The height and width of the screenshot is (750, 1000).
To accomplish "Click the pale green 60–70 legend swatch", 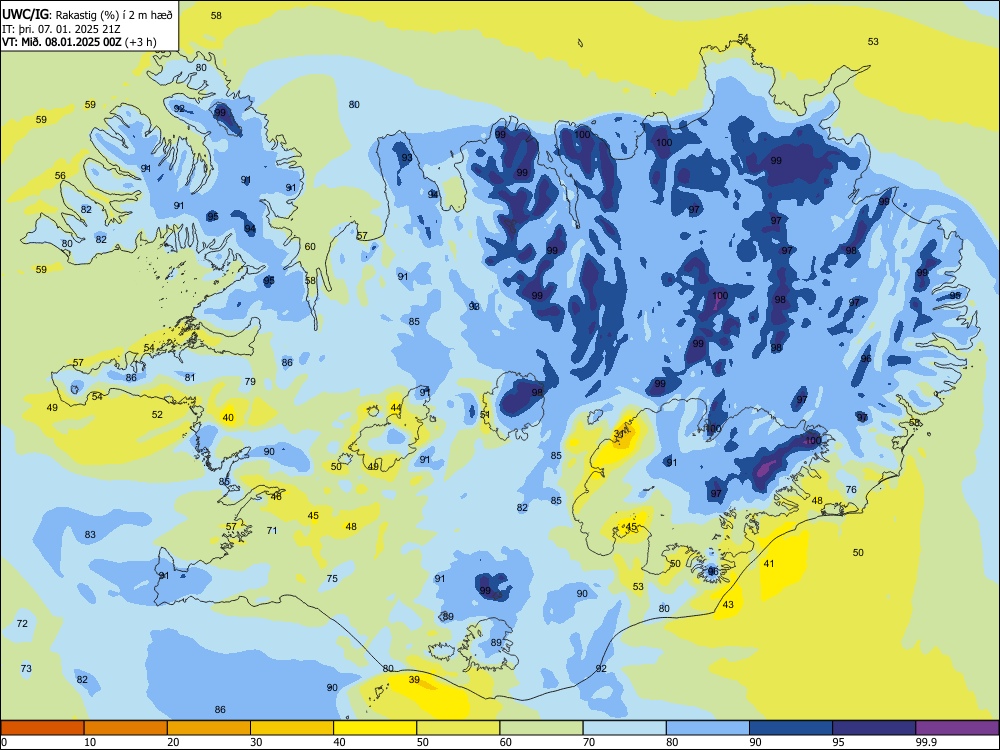I will click(541, 728).
